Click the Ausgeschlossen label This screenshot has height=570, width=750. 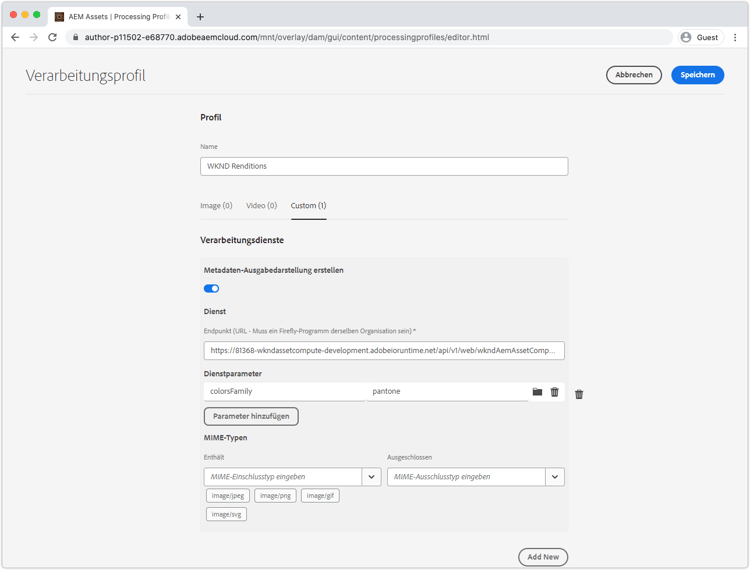pos(409,457)
